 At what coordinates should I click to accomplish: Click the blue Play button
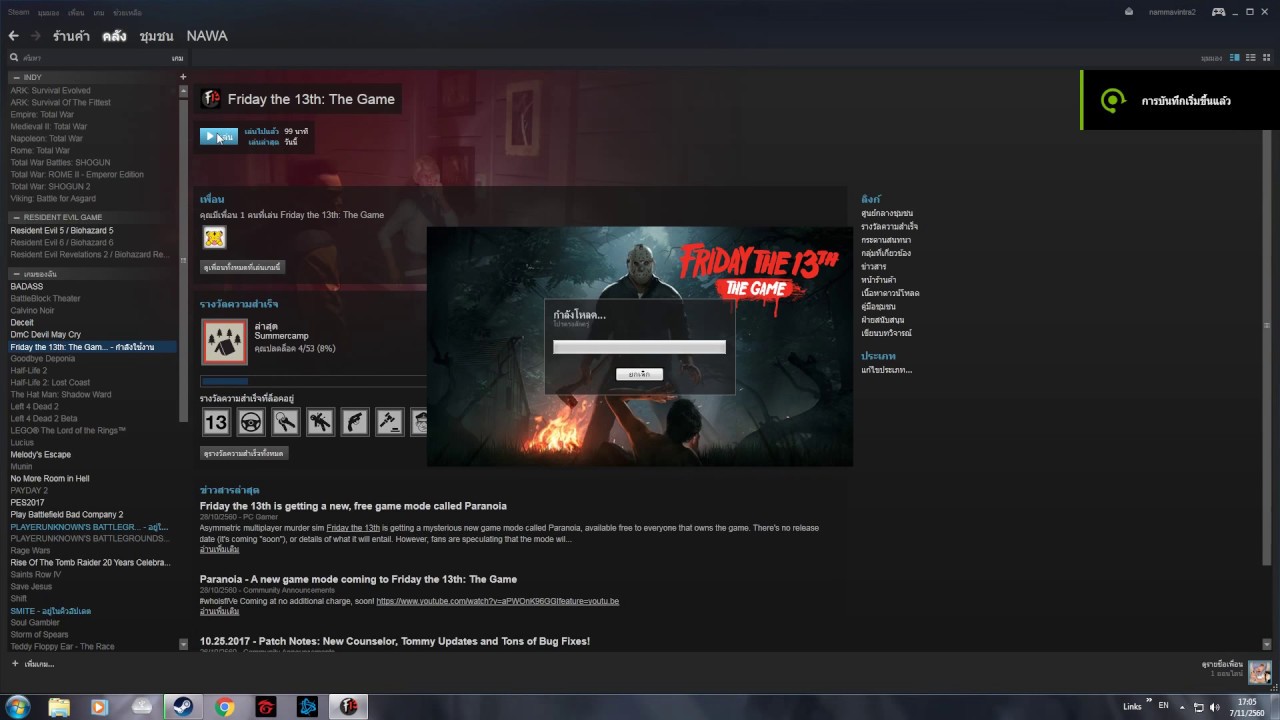(219, 137)
